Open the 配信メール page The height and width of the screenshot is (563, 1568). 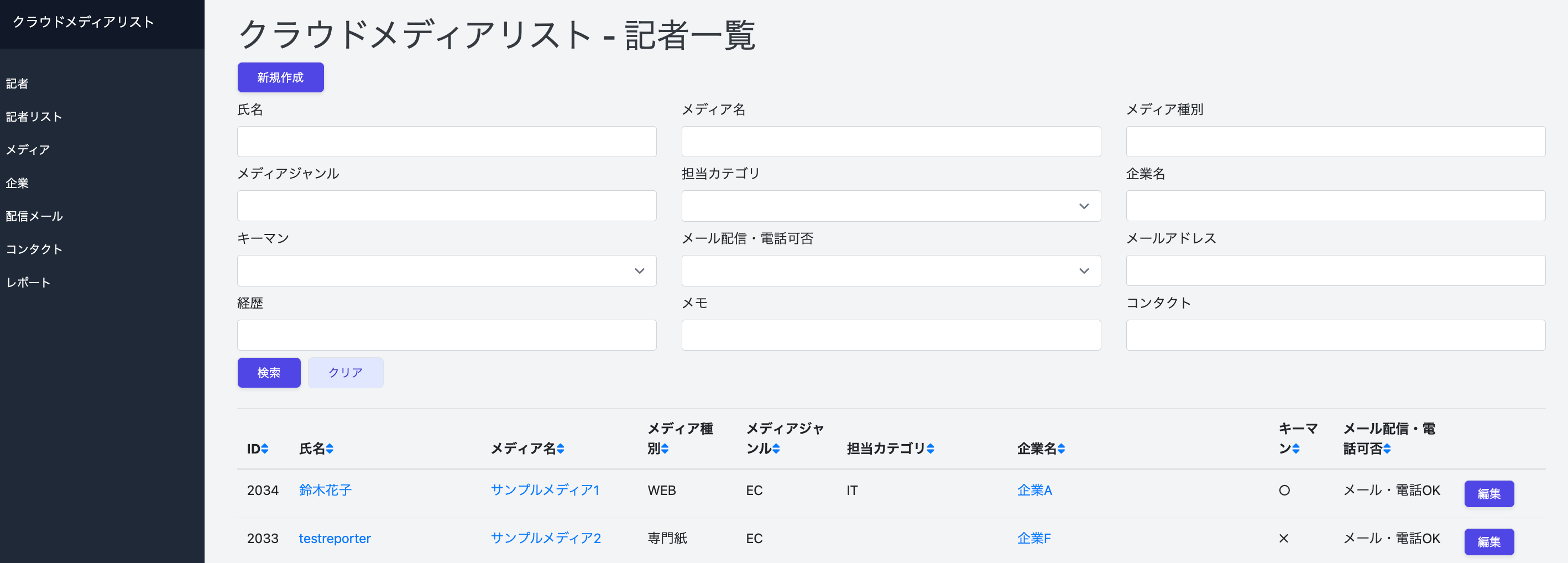pos(34,216)
